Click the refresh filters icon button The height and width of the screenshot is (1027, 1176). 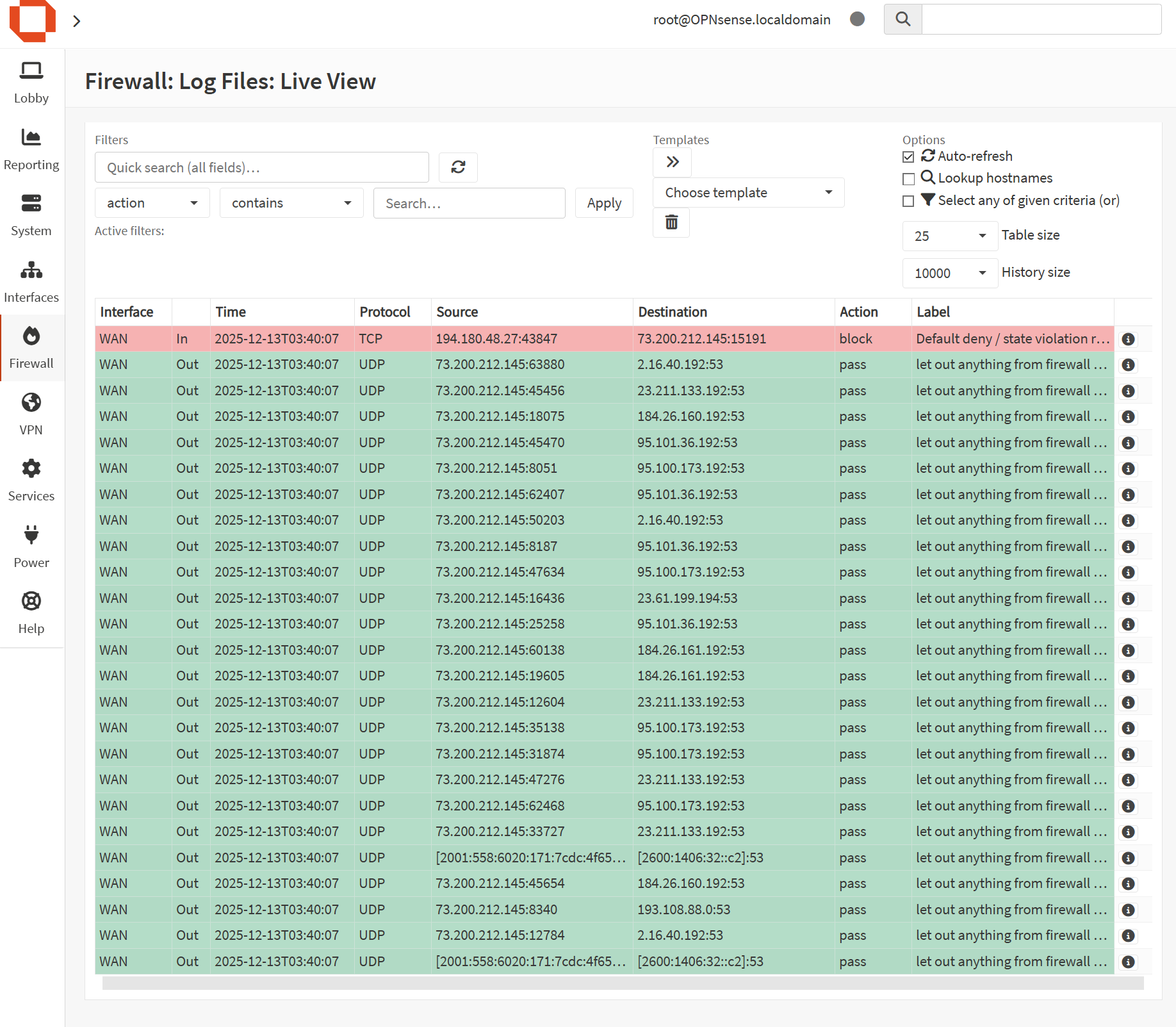click(458, 167)
